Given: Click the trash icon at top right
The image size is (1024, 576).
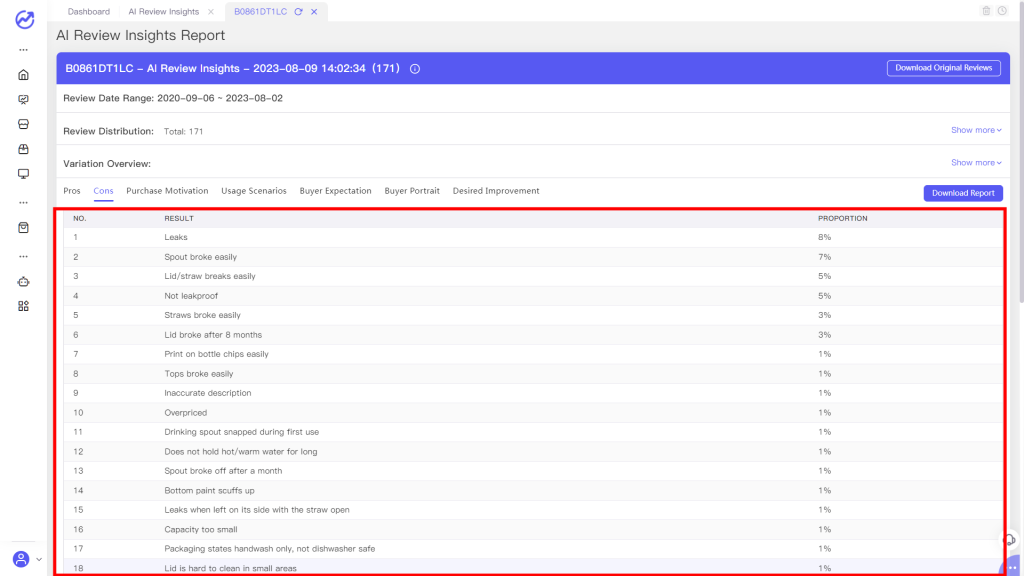Looking at the screenshot, I should [x=987, y=11].
